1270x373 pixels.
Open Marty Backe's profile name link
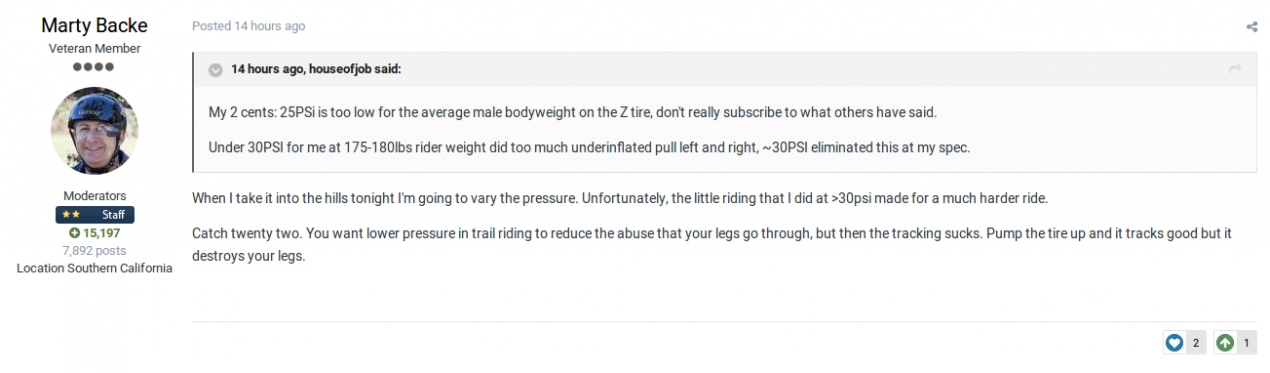pos(94,26)
